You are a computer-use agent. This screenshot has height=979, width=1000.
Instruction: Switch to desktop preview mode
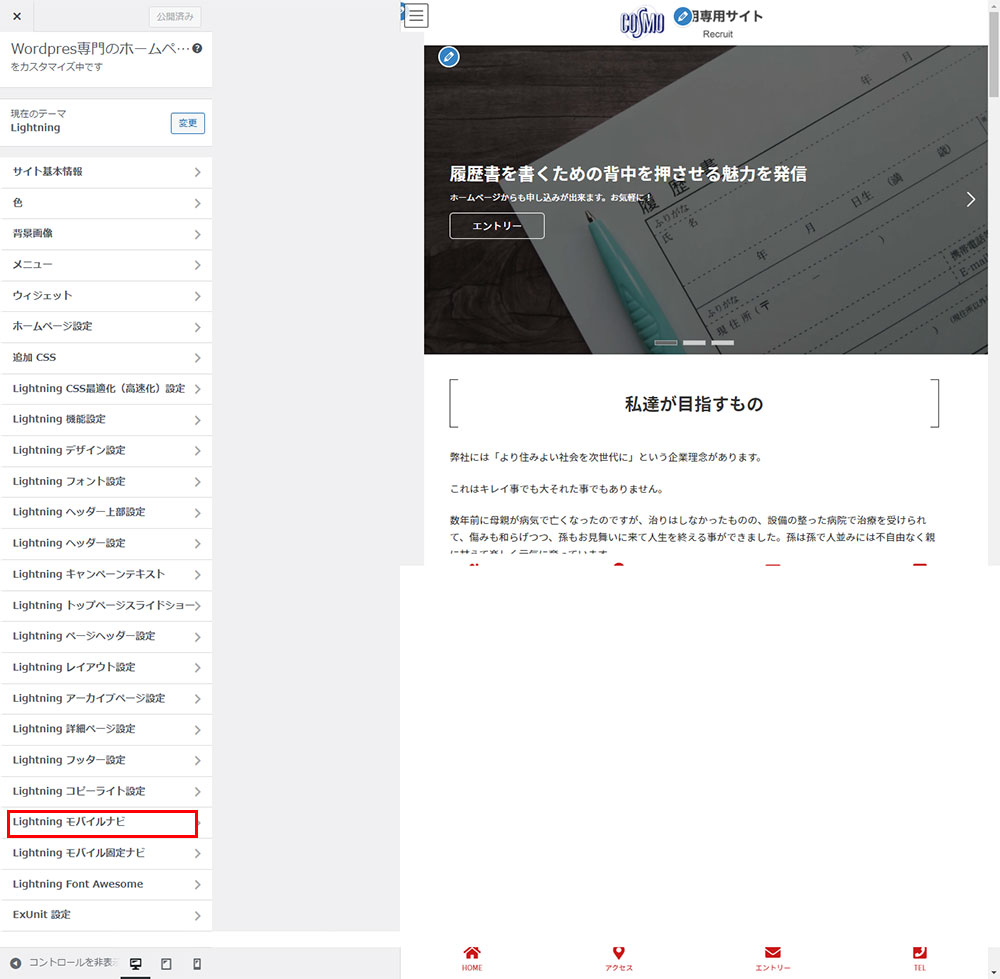pos(135,964)
